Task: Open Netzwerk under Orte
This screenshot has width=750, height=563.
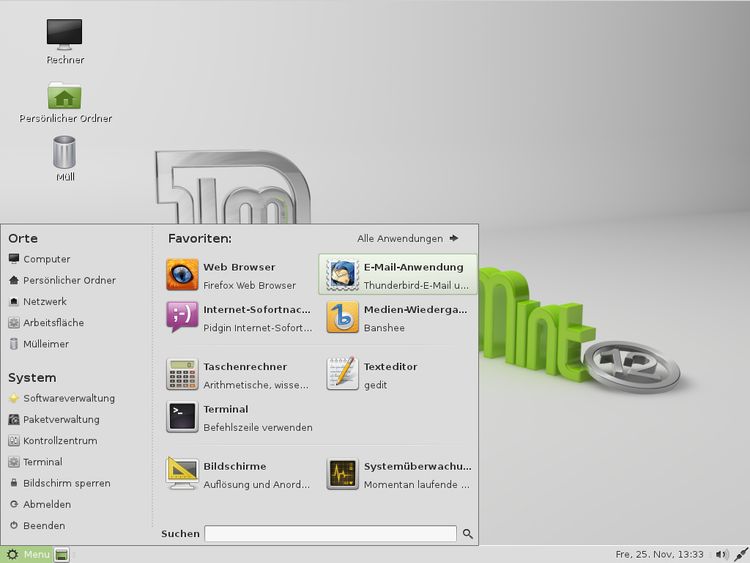Action: click(x=45, y=302)
